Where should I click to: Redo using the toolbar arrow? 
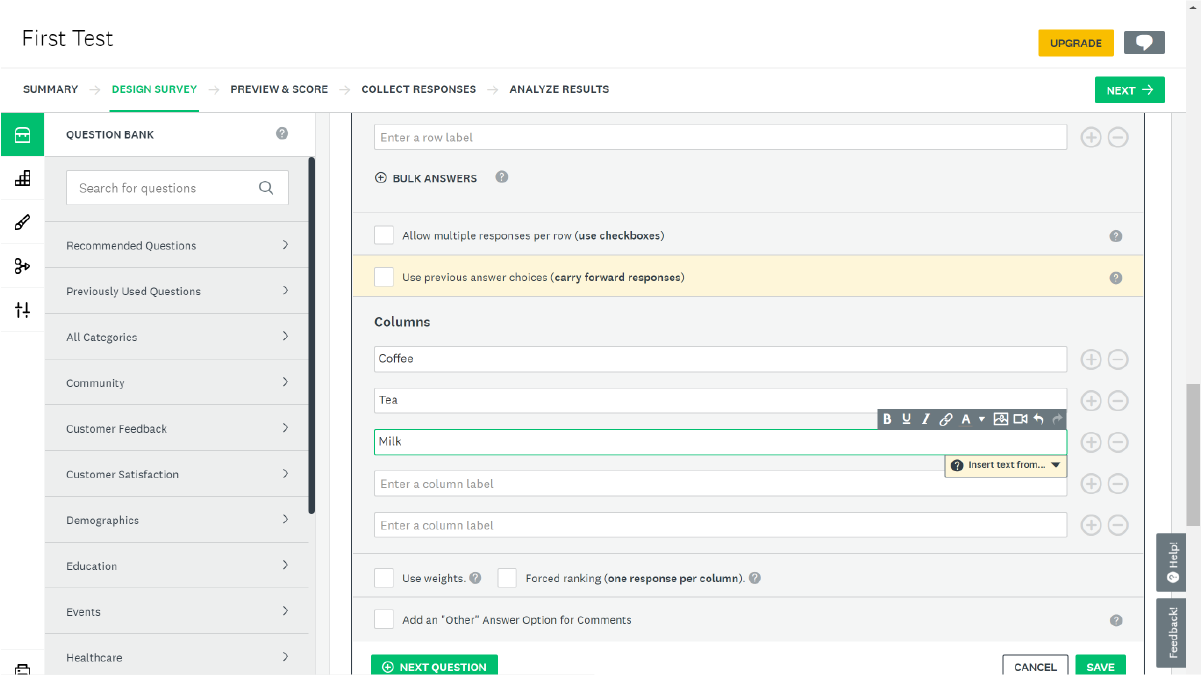coord(1057,419)
